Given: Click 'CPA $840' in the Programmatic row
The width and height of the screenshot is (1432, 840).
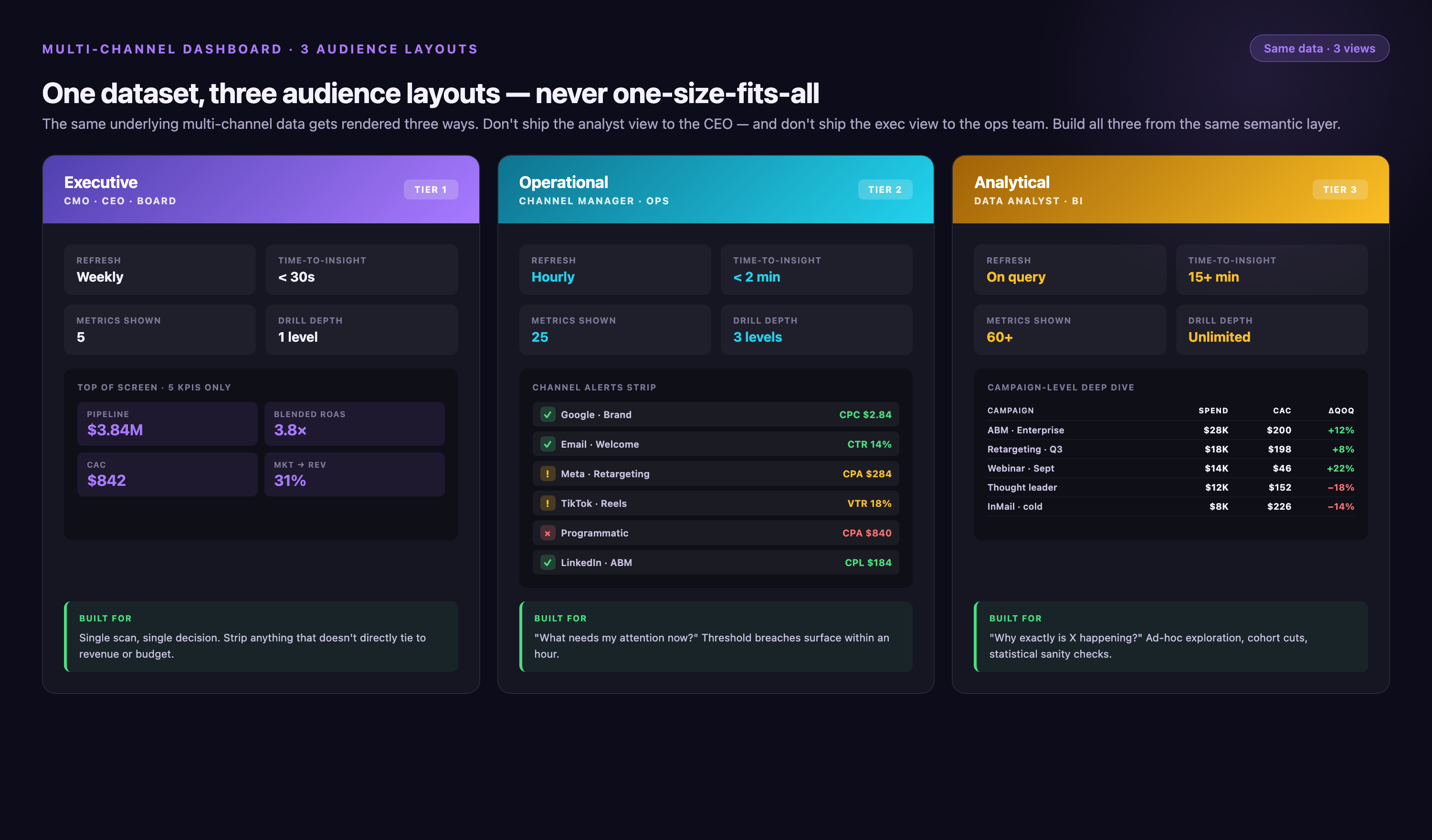Looking at the screenshot, I should tap(867, 533).
